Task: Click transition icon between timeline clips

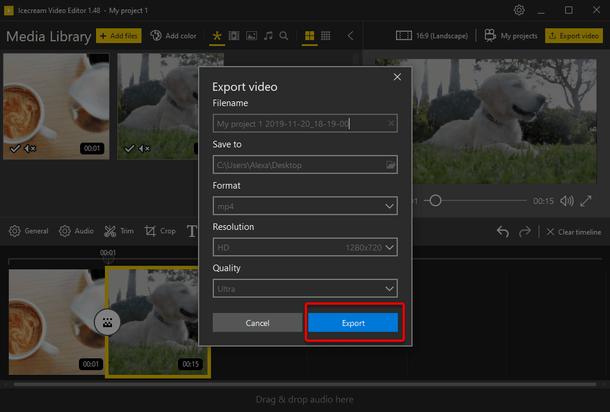Action: coord(107,322)
